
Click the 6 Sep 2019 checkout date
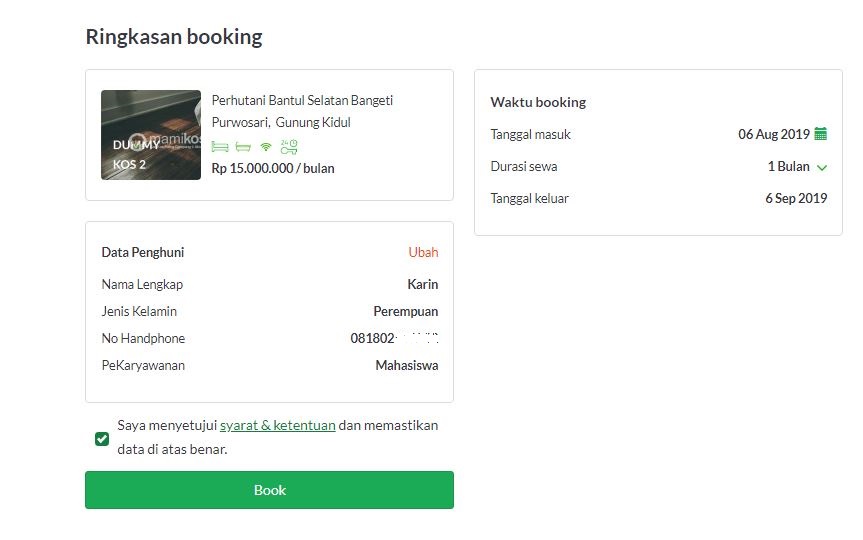click(x=796, y=198)
